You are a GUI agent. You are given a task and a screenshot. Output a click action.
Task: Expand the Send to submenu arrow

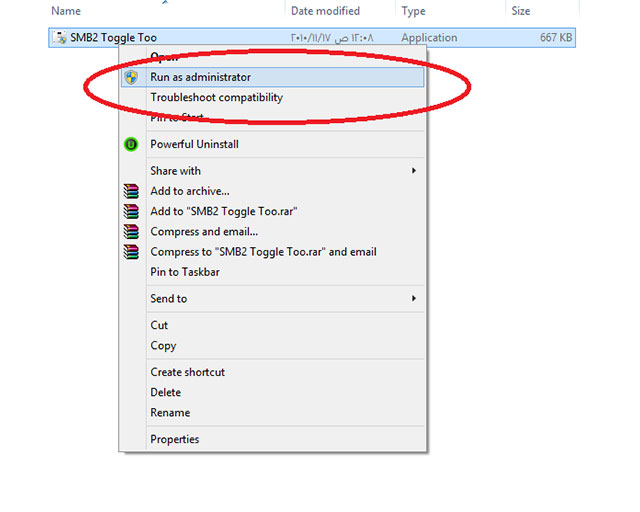coord(414,298)
